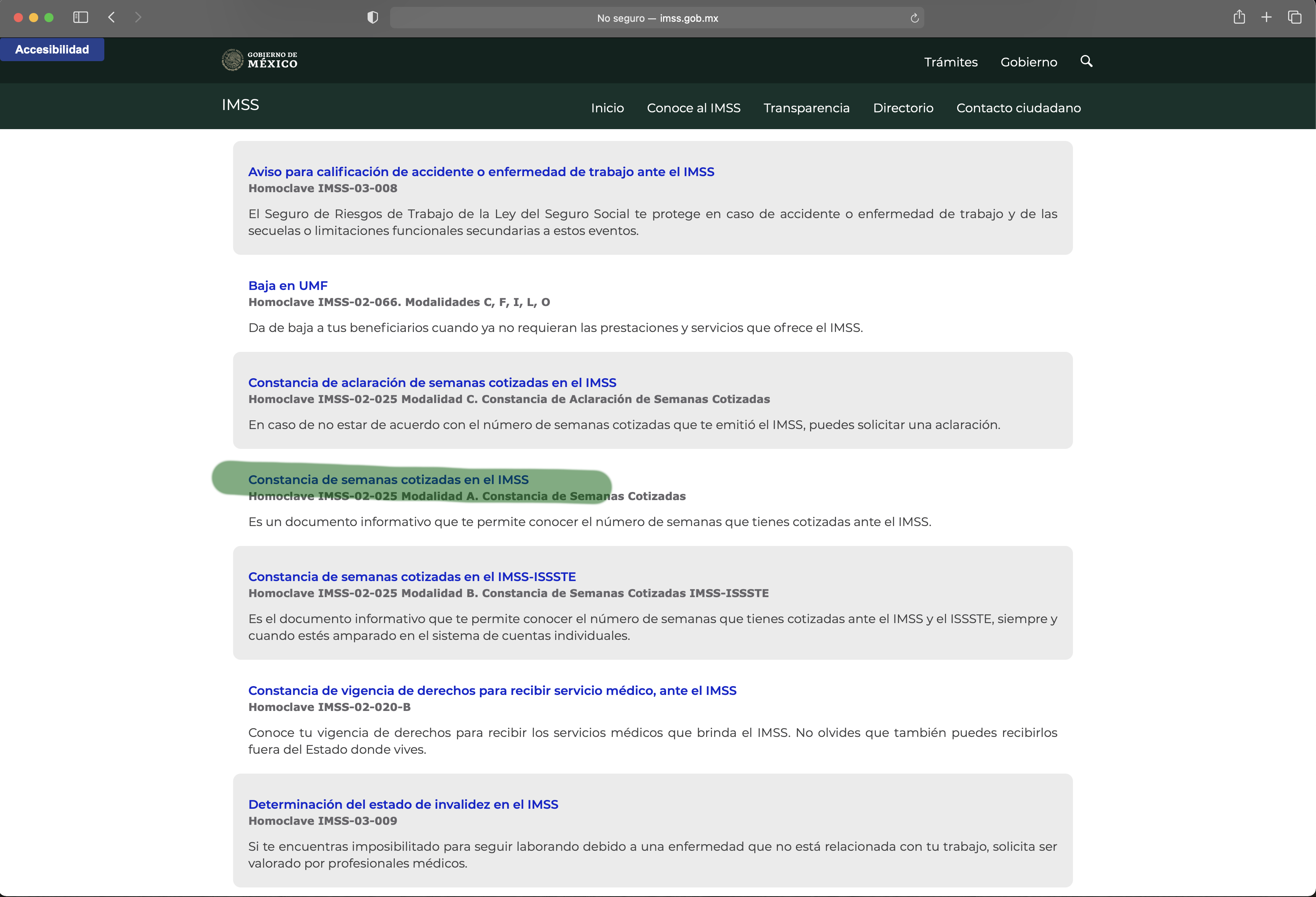Click the Gobierno de México logo
Image resolution: width=1316 pixels, height=897 pixels.
(x=259, y=60)
